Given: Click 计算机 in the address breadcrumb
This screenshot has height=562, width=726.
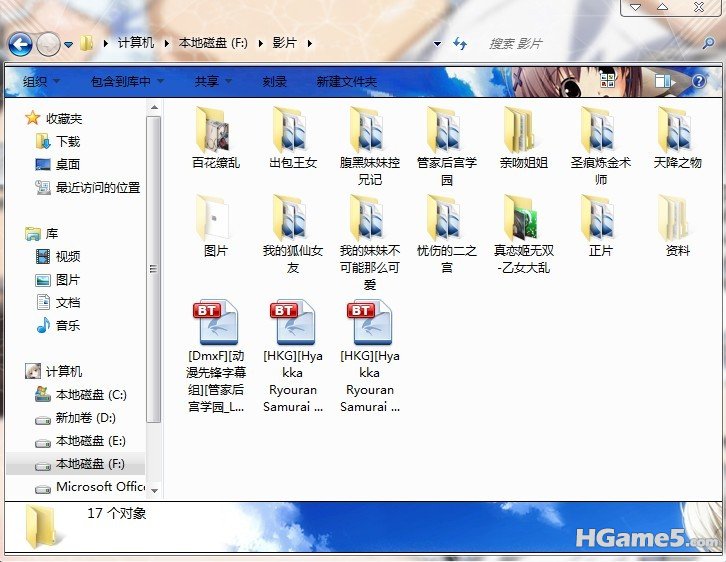Looking at the screenshot, I should (x=136, y=43).
